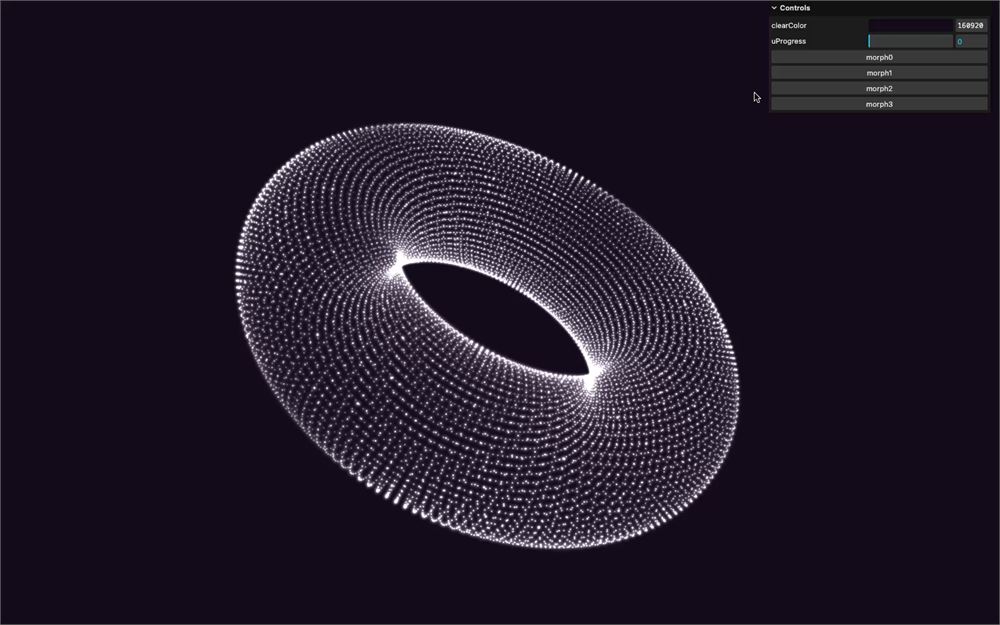Click the clearColor label
This screenshot has width=1000, height=625.
coord(789,26)
